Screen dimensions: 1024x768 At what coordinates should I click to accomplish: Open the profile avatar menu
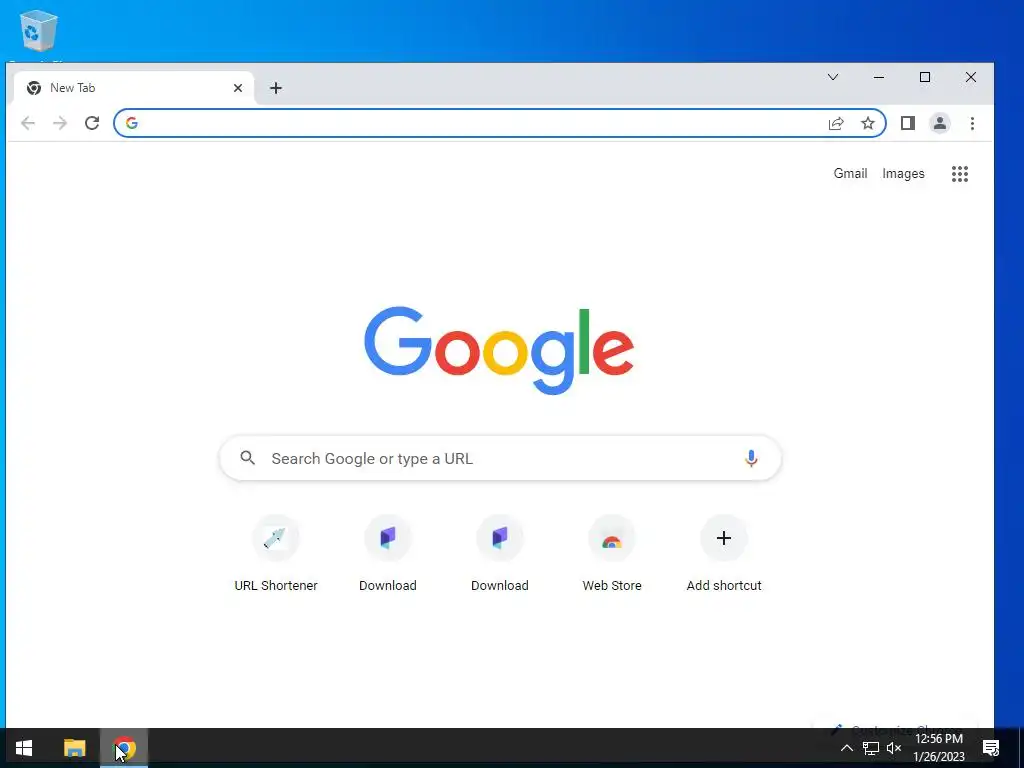pyautogui.click(x=940, y=123)
